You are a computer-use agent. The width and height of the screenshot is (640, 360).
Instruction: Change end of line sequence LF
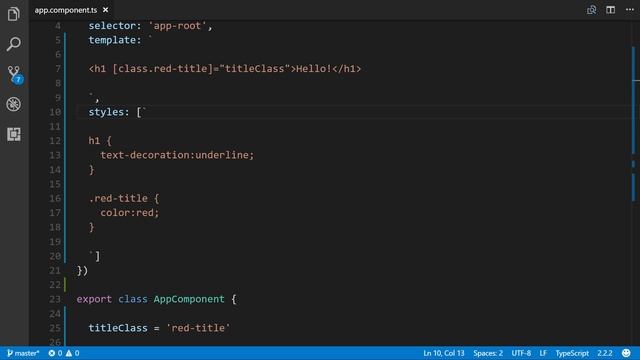(543, 353)
